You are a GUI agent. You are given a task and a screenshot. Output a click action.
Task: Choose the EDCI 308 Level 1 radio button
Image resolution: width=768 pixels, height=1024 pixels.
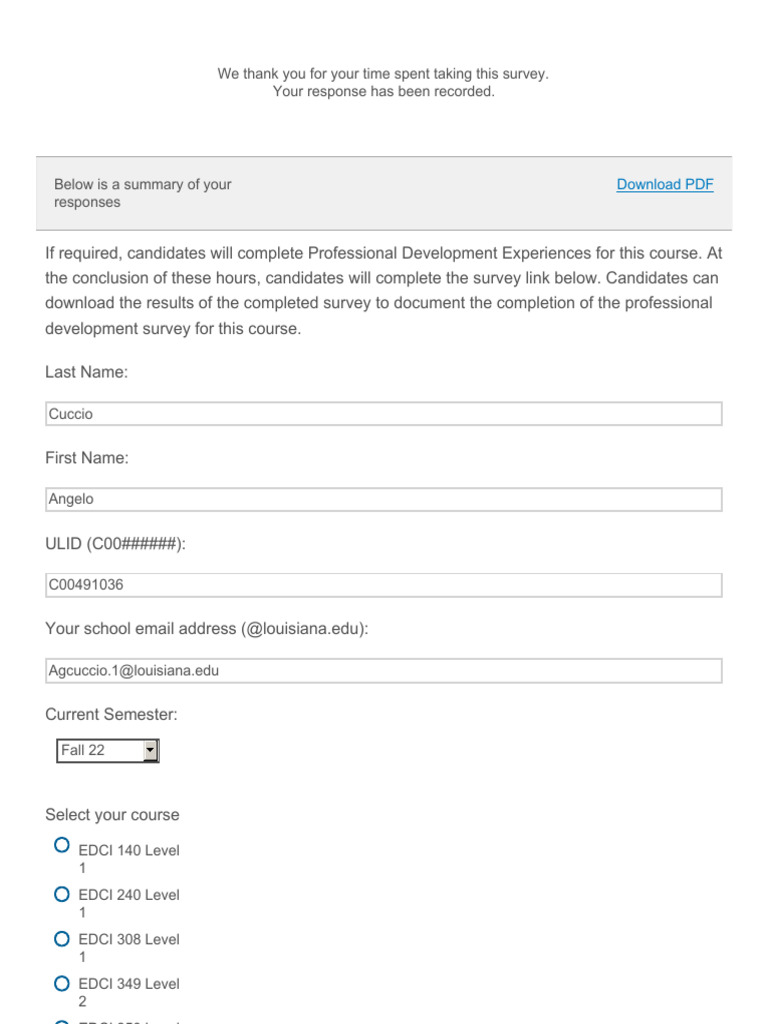[x=62, y=939]
